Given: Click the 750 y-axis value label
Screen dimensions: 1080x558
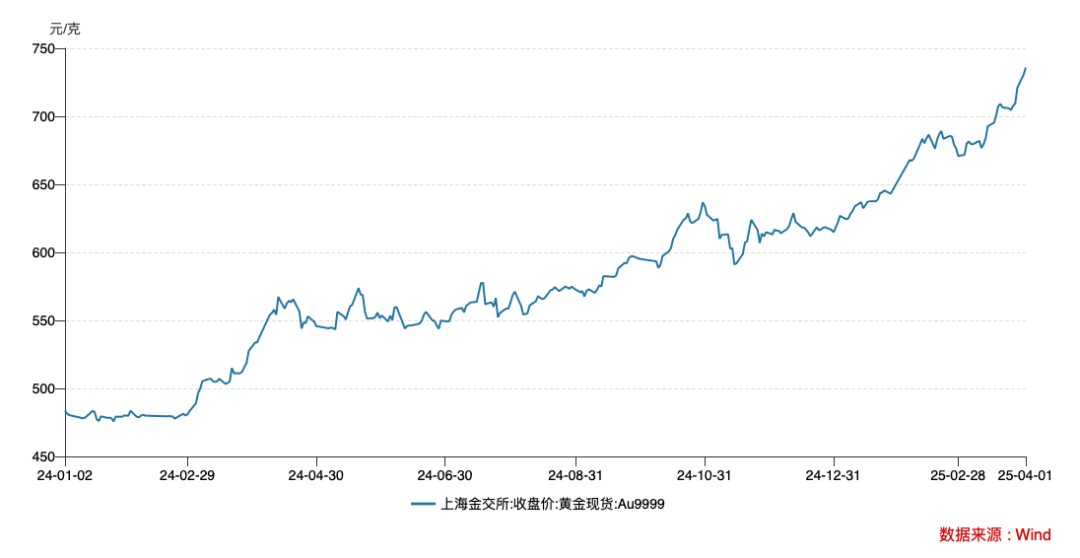Looking at the screenshot, I should click(43, 49).
